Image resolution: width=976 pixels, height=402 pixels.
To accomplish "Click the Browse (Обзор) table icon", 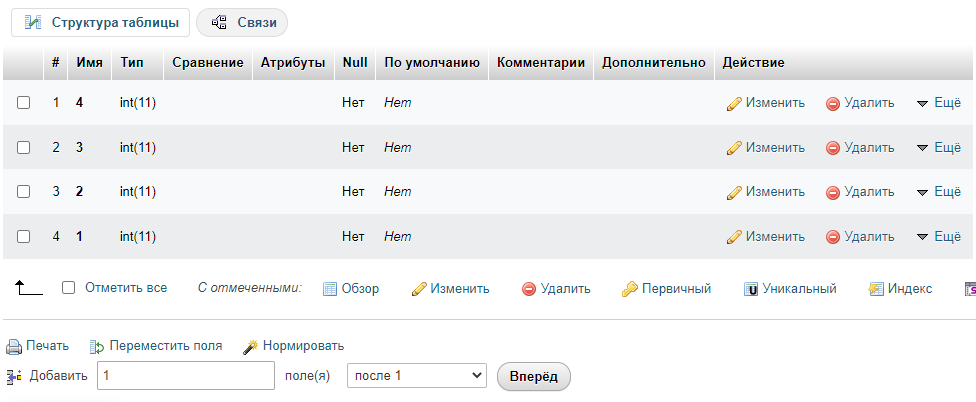I will click(330, 289).
